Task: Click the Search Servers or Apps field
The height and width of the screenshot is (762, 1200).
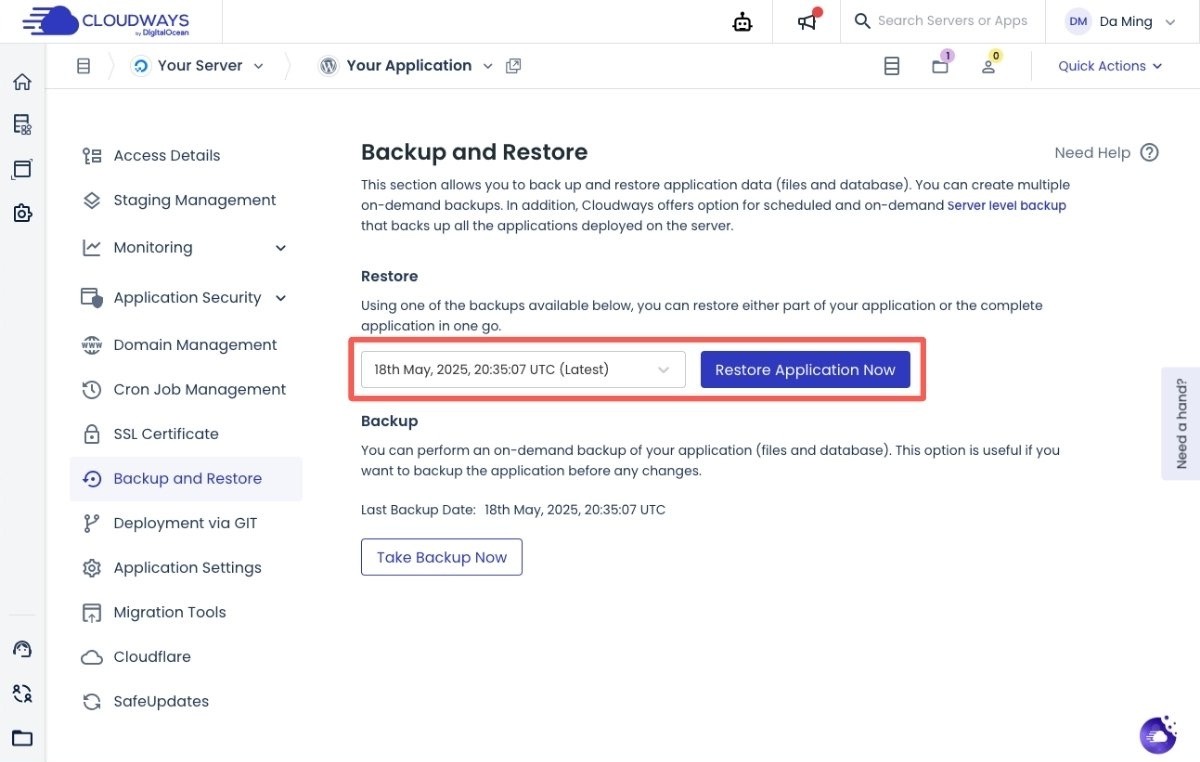Action: pos(952,21)
